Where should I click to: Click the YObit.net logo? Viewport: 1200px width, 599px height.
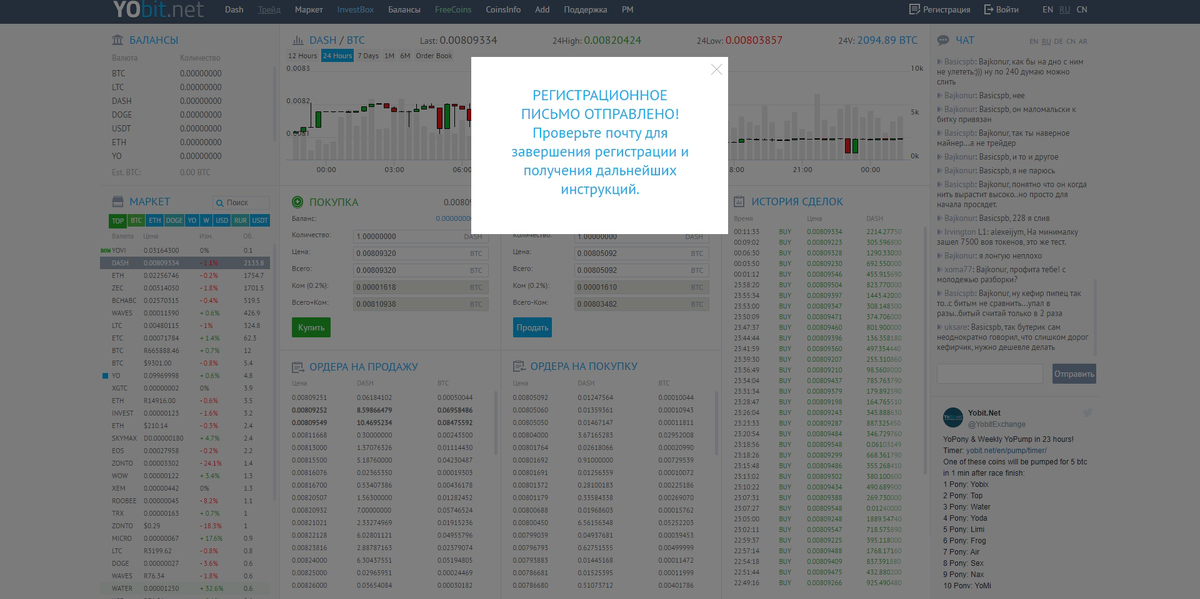tap(157, 10)
